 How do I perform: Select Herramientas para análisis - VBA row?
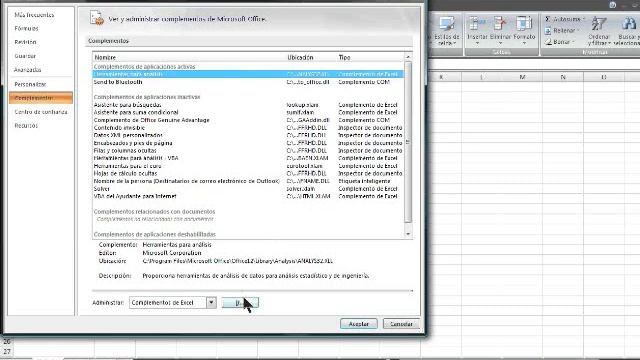248,158
